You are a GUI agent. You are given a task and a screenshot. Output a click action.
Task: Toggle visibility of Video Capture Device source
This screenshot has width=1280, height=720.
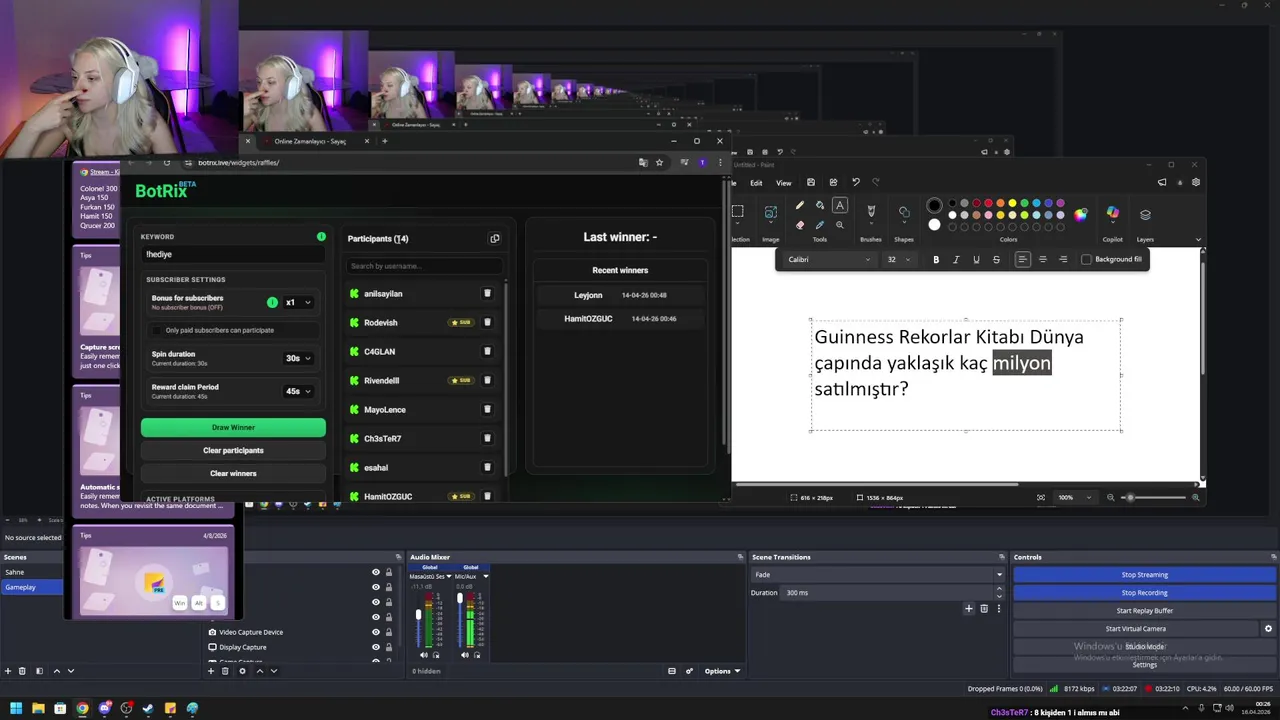pyautogui.click(x=376, y=632)
